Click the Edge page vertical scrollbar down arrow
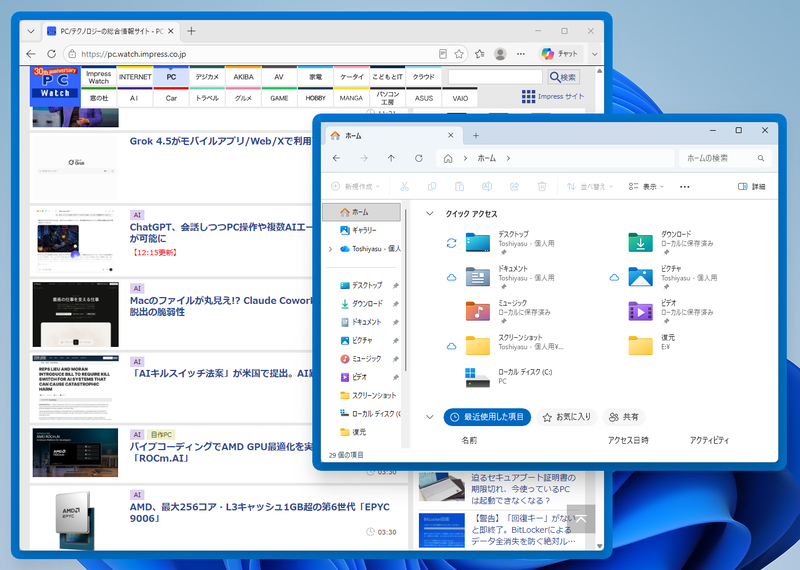Viewport: 800px width, 570px height. tap(599, 546)
